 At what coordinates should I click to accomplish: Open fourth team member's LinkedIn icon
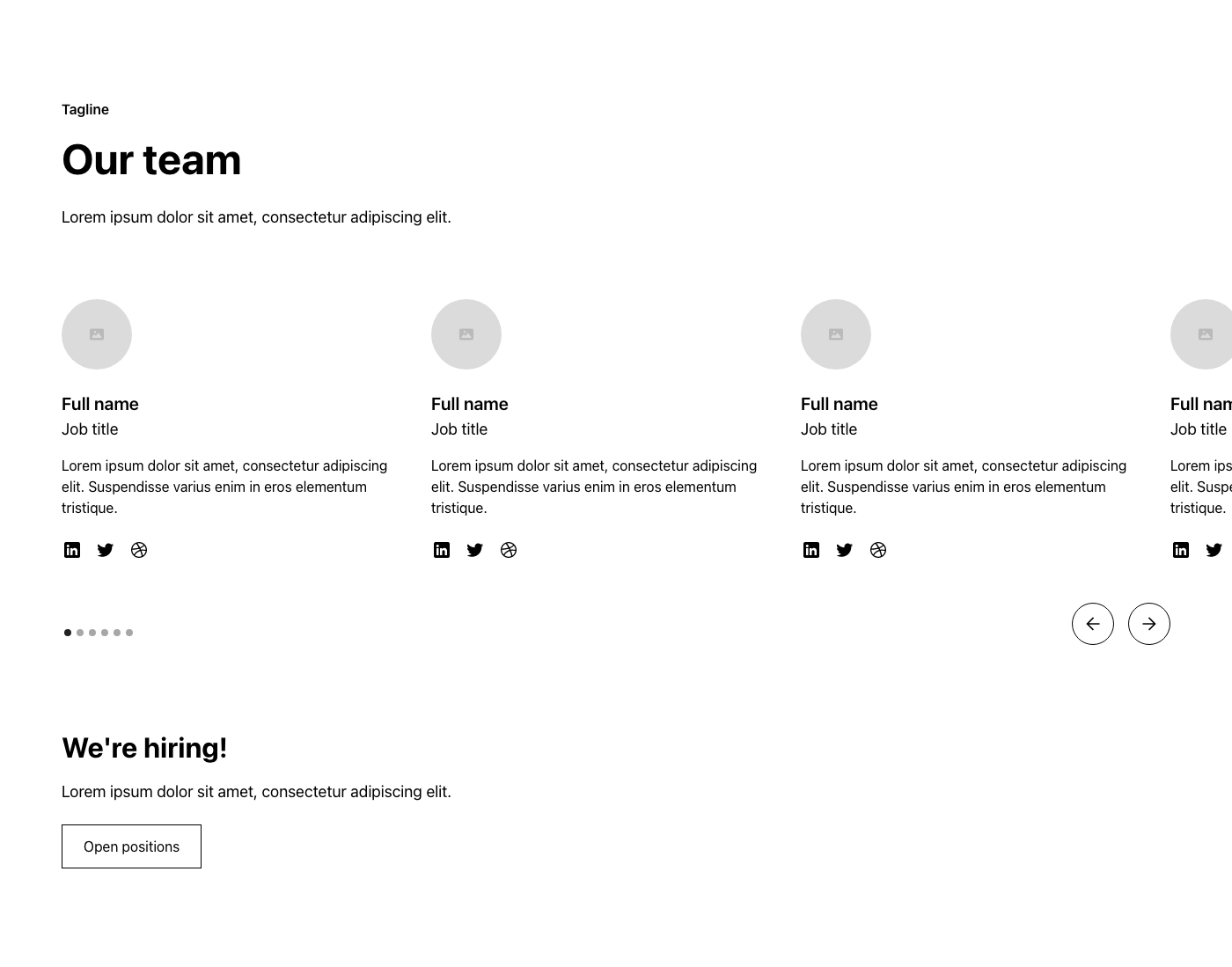point(1181,550)
